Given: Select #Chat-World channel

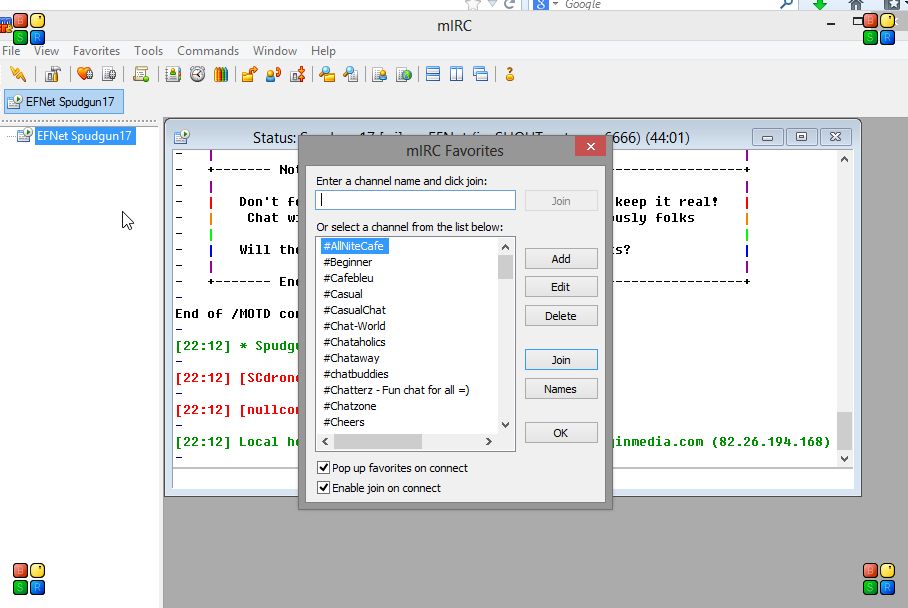Looking at the screenshot, I should click(x=354, y=326).
